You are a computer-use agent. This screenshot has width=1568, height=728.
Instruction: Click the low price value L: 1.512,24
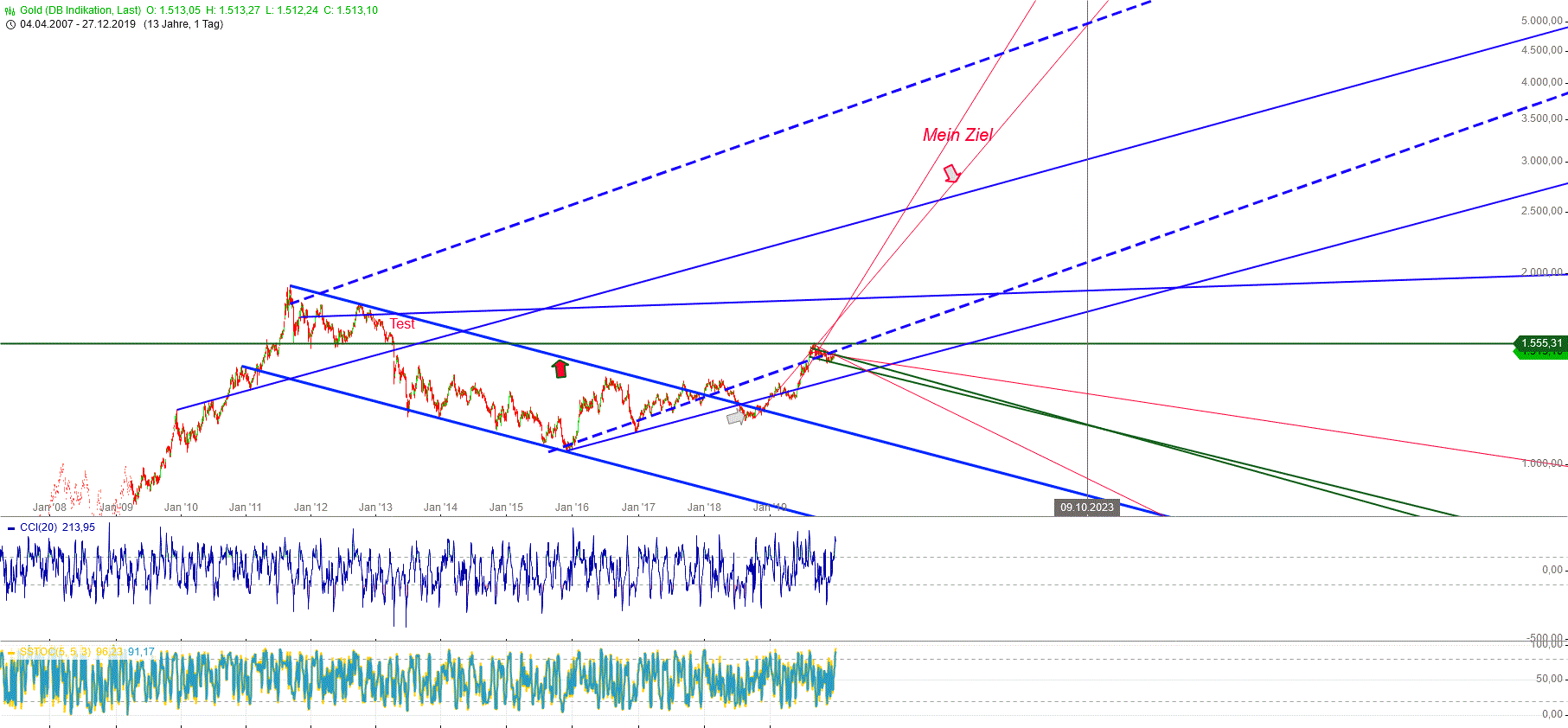[x=291, y=10]
